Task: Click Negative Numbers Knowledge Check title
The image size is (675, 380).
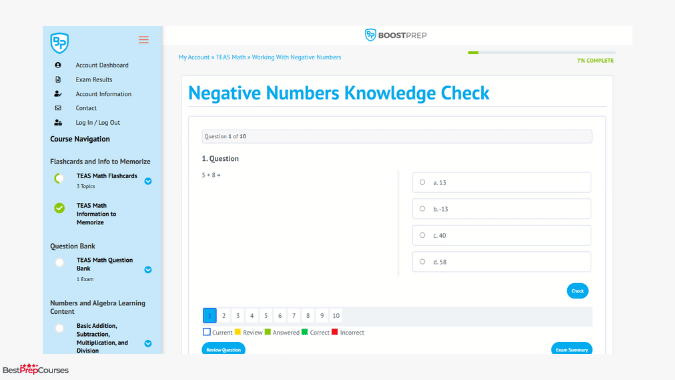Action: tap(339, 93)
